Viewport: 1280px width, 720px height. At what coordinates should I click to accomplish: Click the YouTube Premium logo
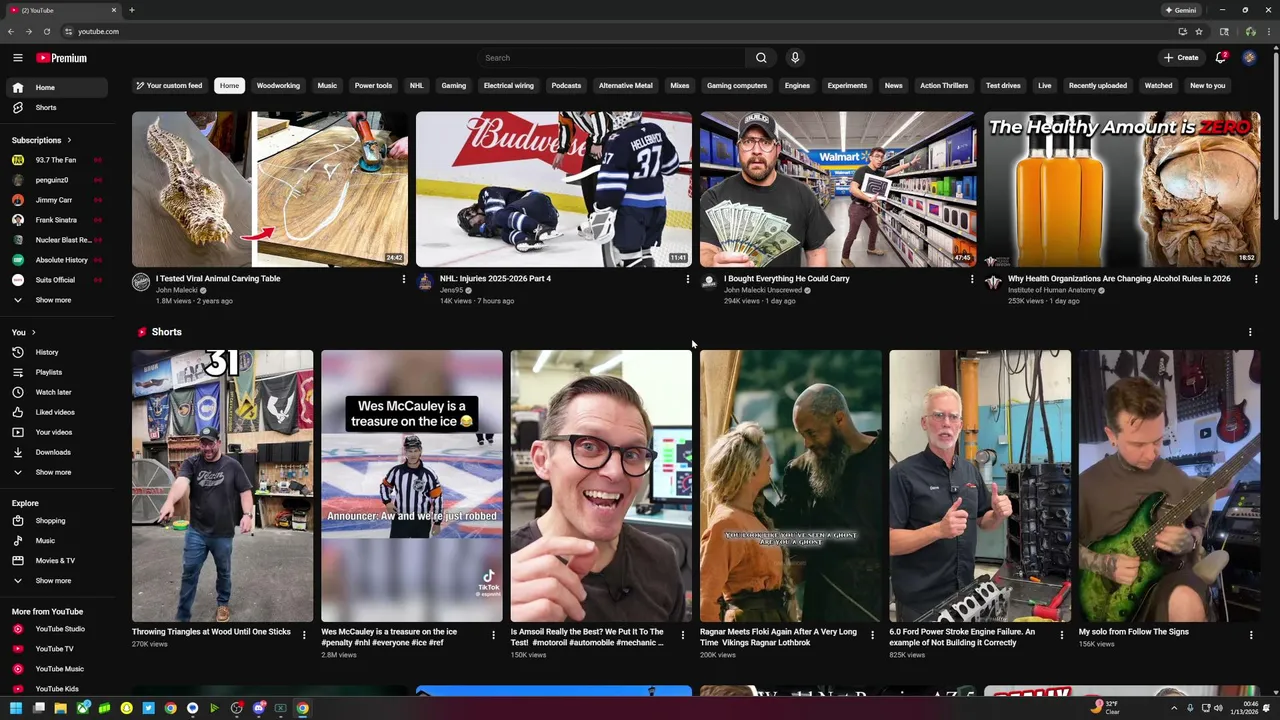click(x=62, y=58)
